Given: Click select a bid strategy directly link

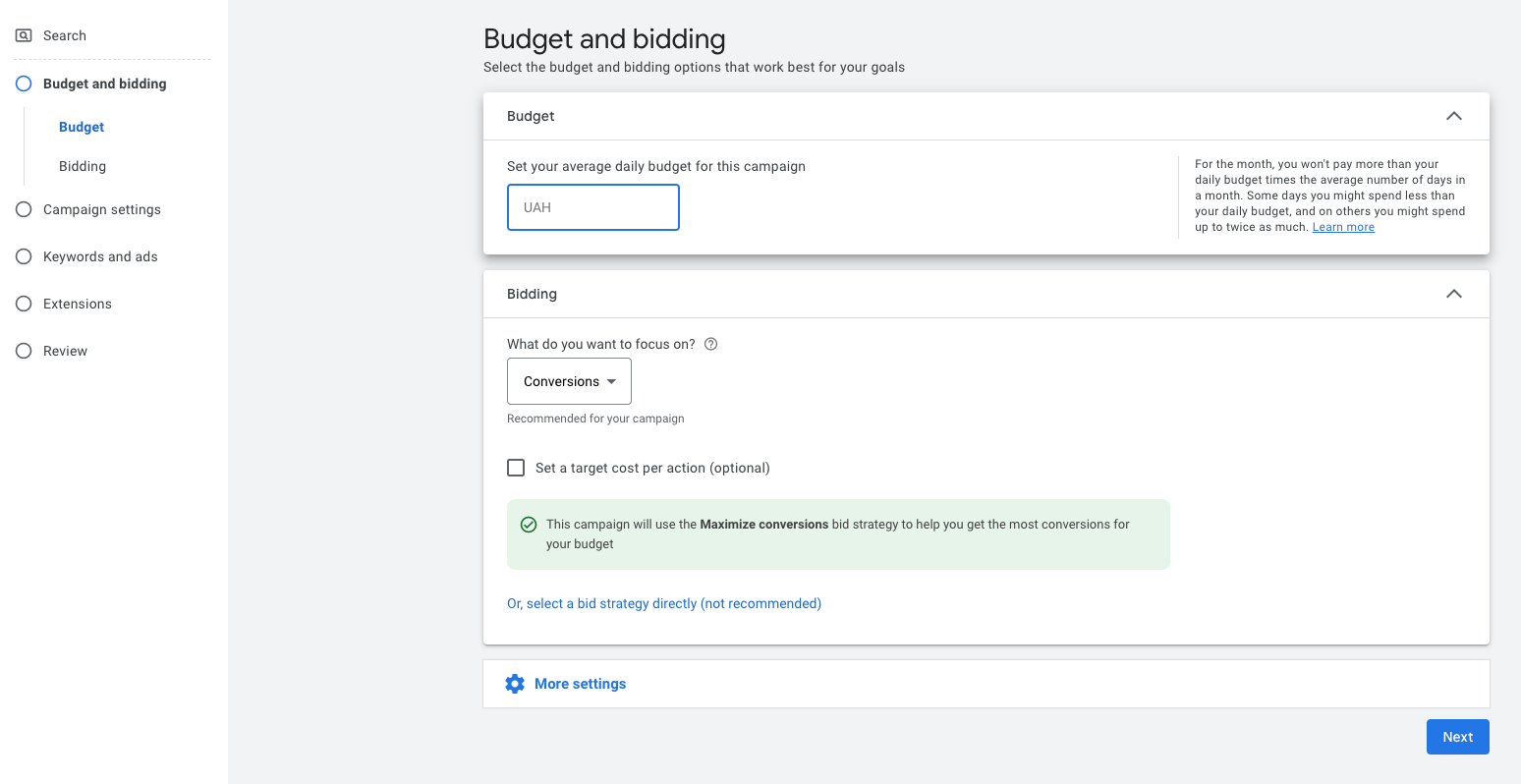Looking at the screenshot, I should point(664,603).
